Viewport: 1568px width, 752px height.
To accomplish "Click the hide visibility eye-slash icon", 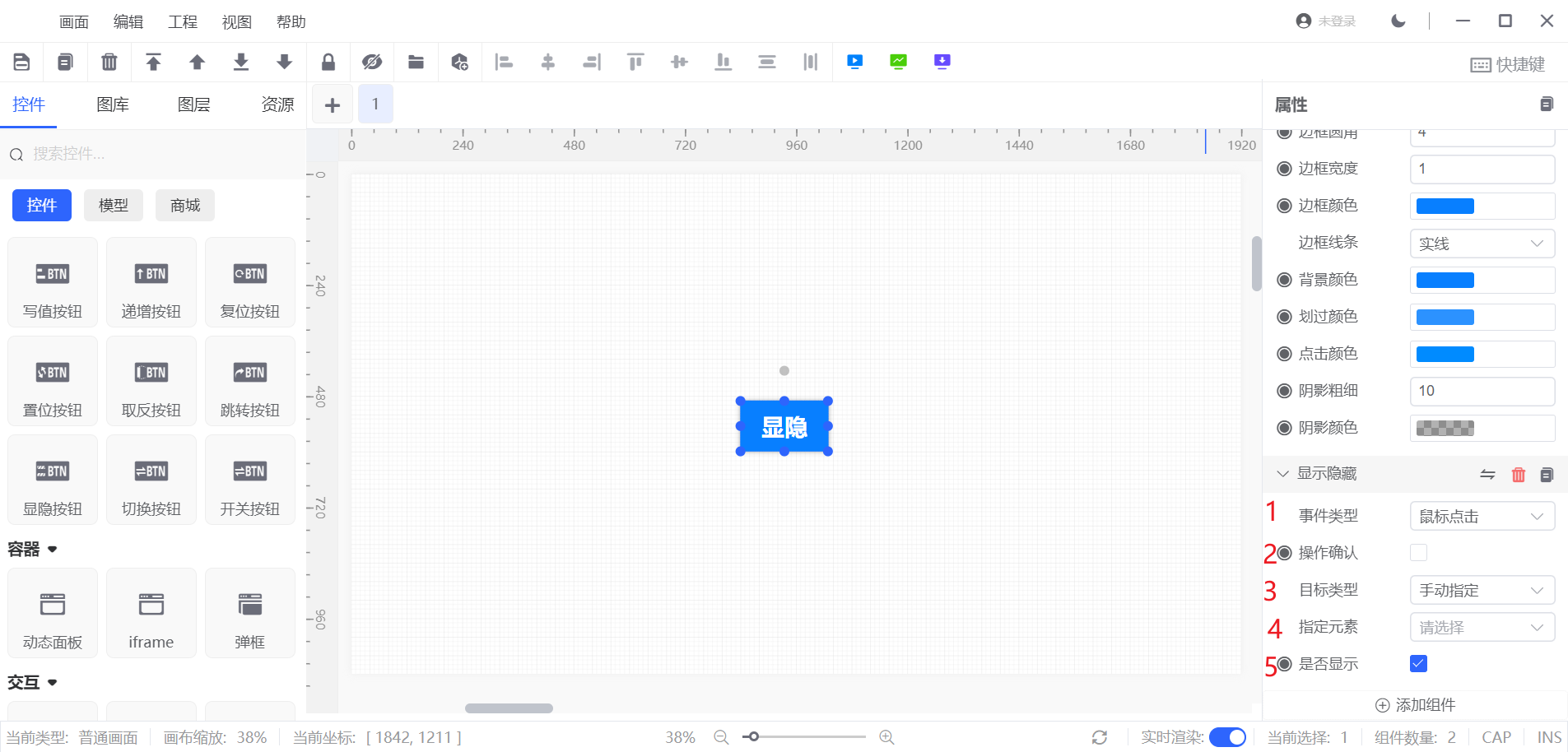I will coord(372,62).
